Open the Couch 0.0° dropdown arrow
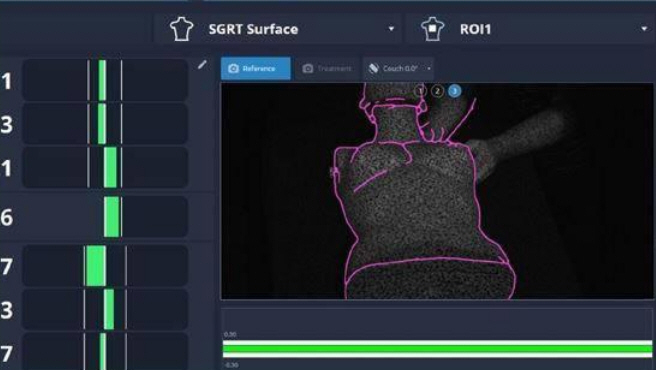Viewport: 656px width, 370px height. click(x=429, y=68)
